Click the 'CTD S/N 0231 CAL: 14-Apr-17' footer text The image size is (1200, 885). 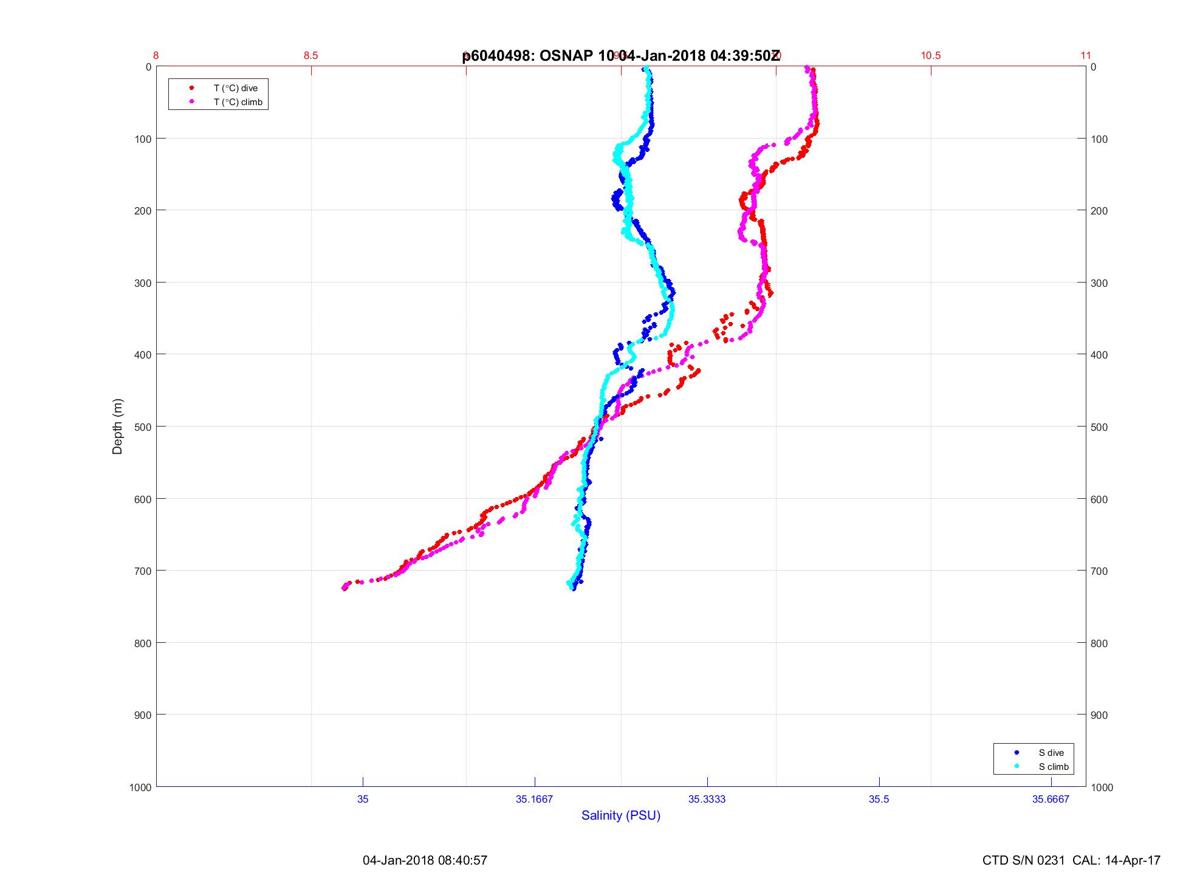coord(1072,860)
